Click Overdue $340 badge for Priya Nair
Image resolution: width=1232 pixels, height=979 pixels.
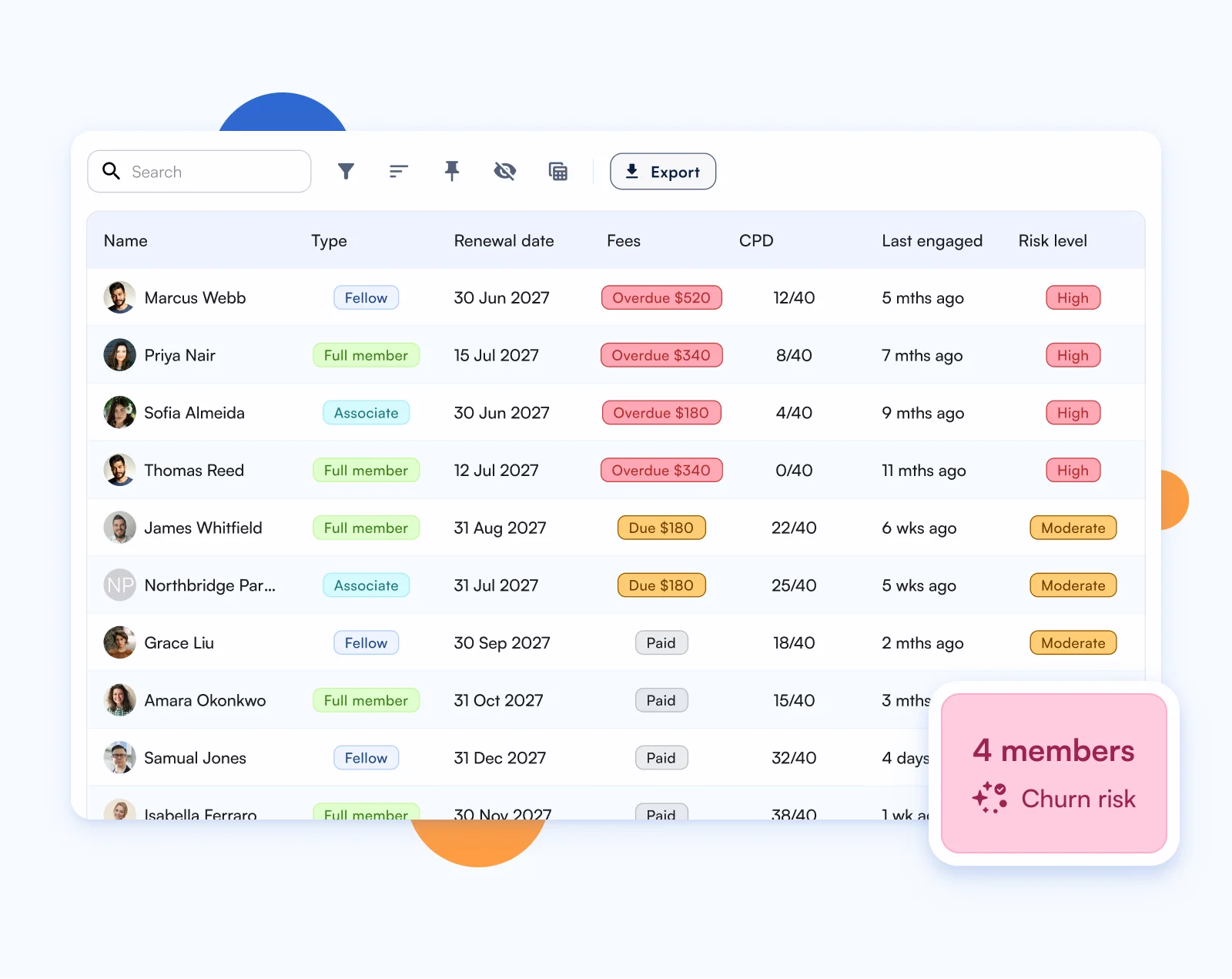pyautogui.click(x=661, y=355)
